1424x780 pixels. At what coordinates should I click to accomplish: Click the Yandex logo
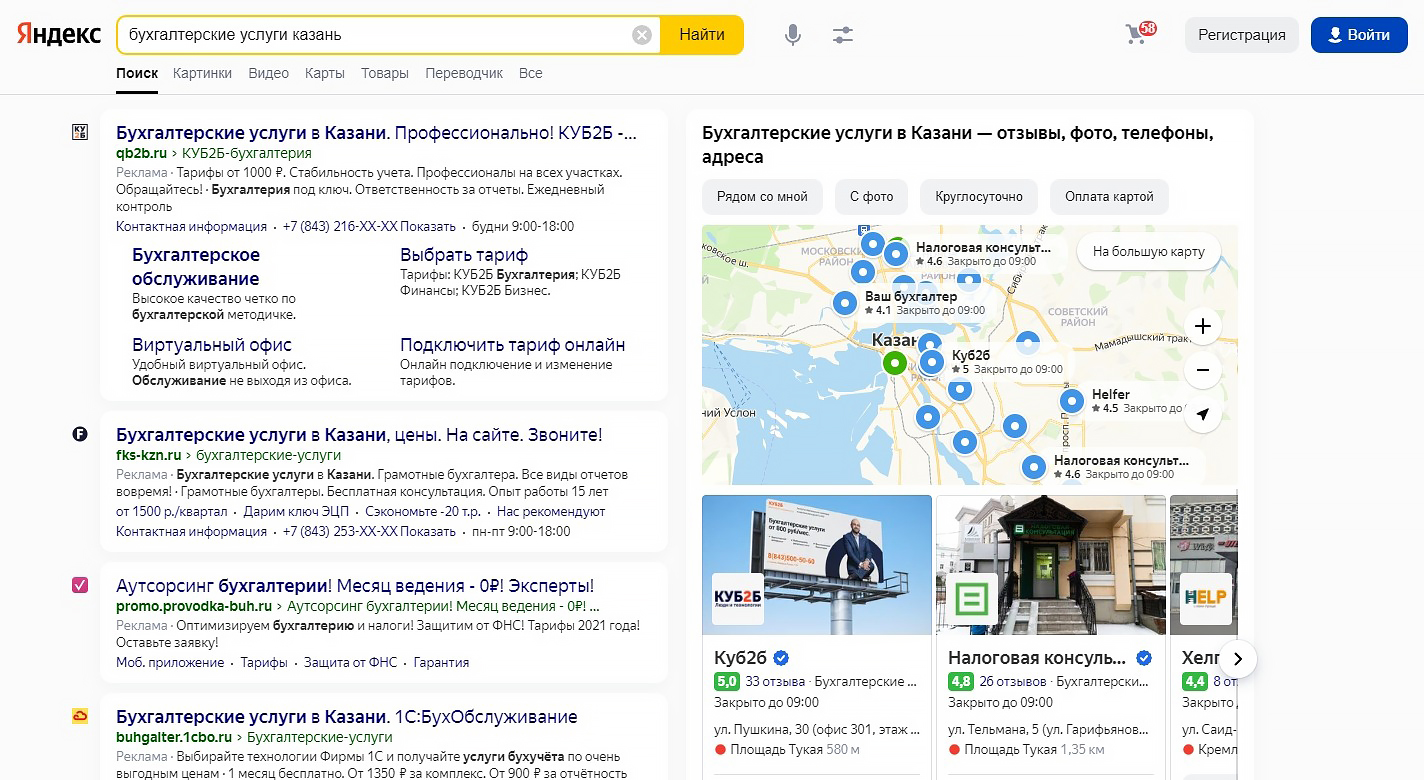click(59, 34)
